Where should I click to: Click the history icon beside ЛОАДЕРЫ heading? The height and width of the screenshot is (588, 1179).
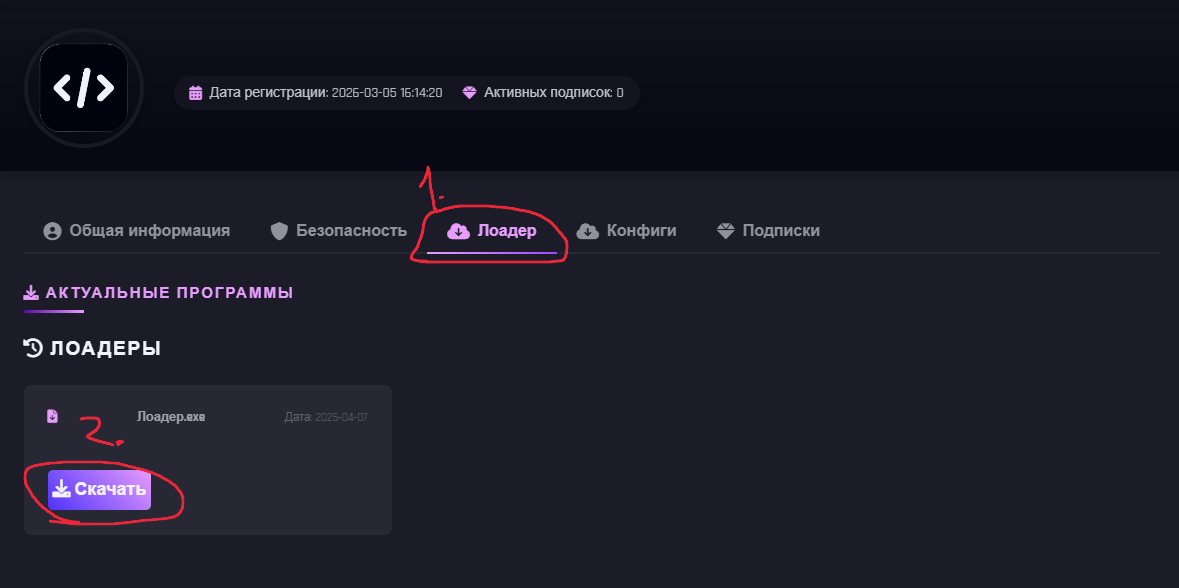coord(33,348)
